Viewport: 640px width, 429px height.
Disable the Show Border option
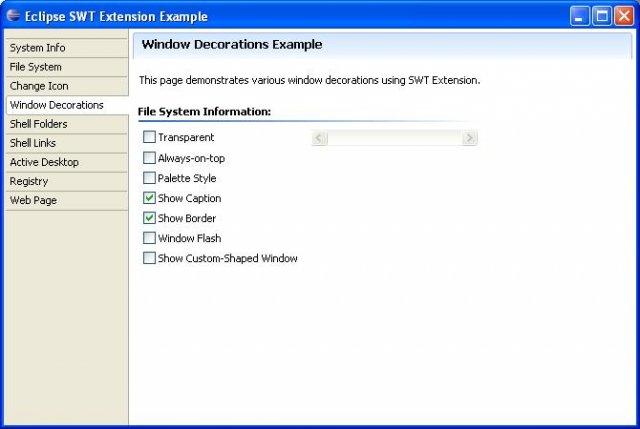[x=149, y=218]
